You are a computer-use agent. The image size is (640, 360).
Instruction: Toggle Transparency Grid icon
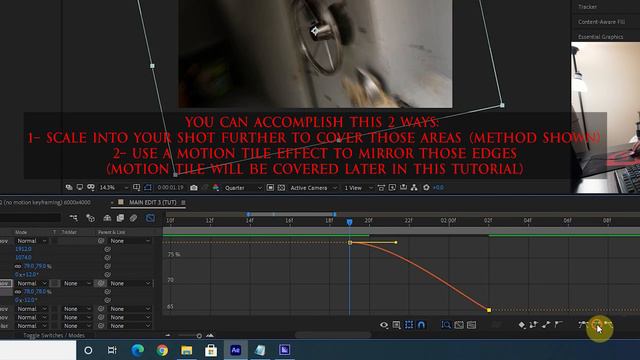tap(281, 188)
